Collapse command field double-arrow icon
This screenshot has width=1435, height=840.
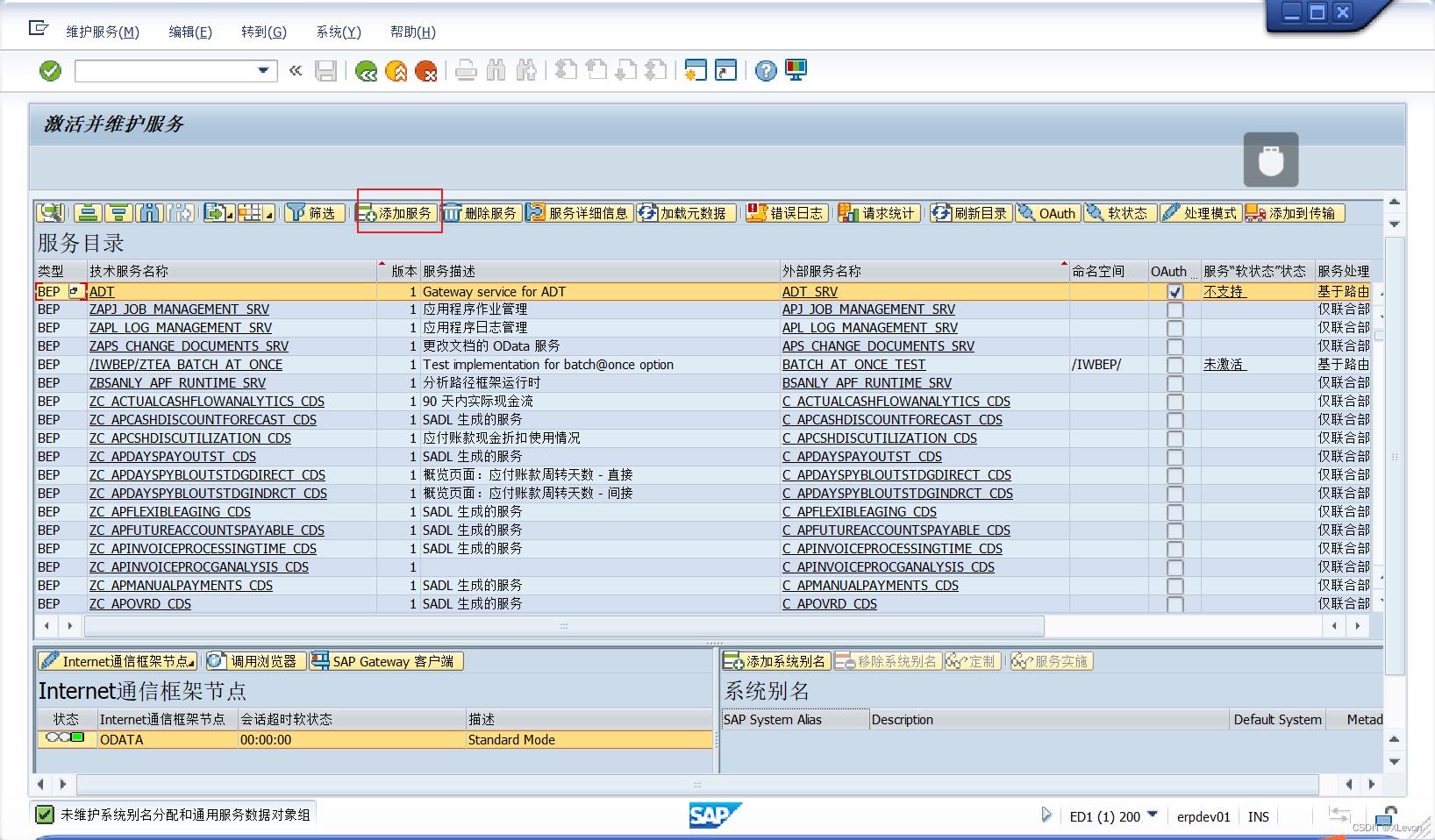pyautogui.click(x=296, y=71)
